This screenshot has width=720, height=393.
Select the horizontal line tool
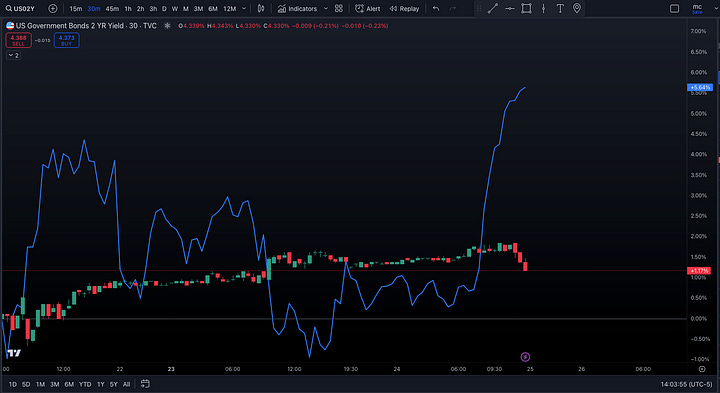coord(510,8)
